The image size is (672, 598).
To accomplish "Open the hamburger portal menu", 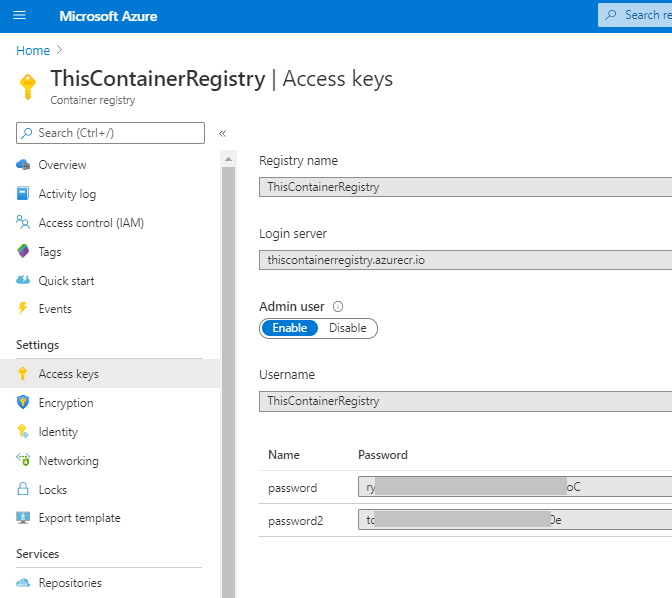I will pos(19,16).
